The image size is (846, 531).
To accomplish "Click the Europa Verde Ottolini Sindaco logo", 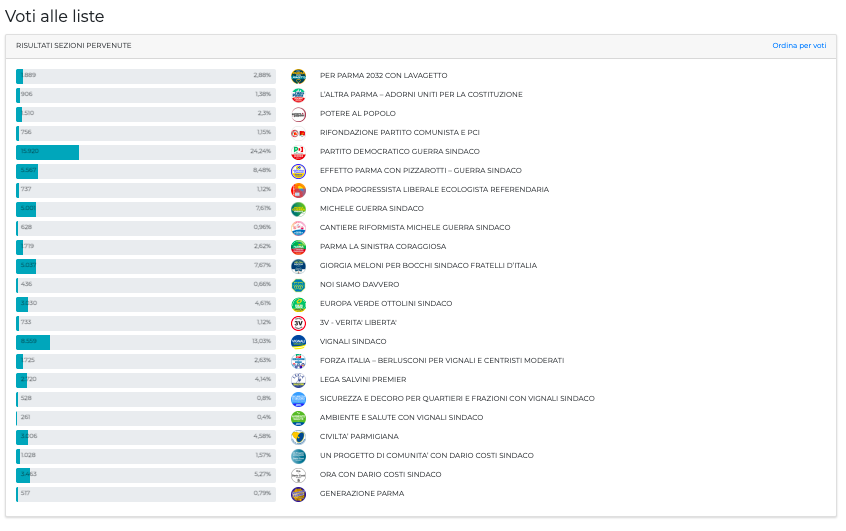I will 297,304.
